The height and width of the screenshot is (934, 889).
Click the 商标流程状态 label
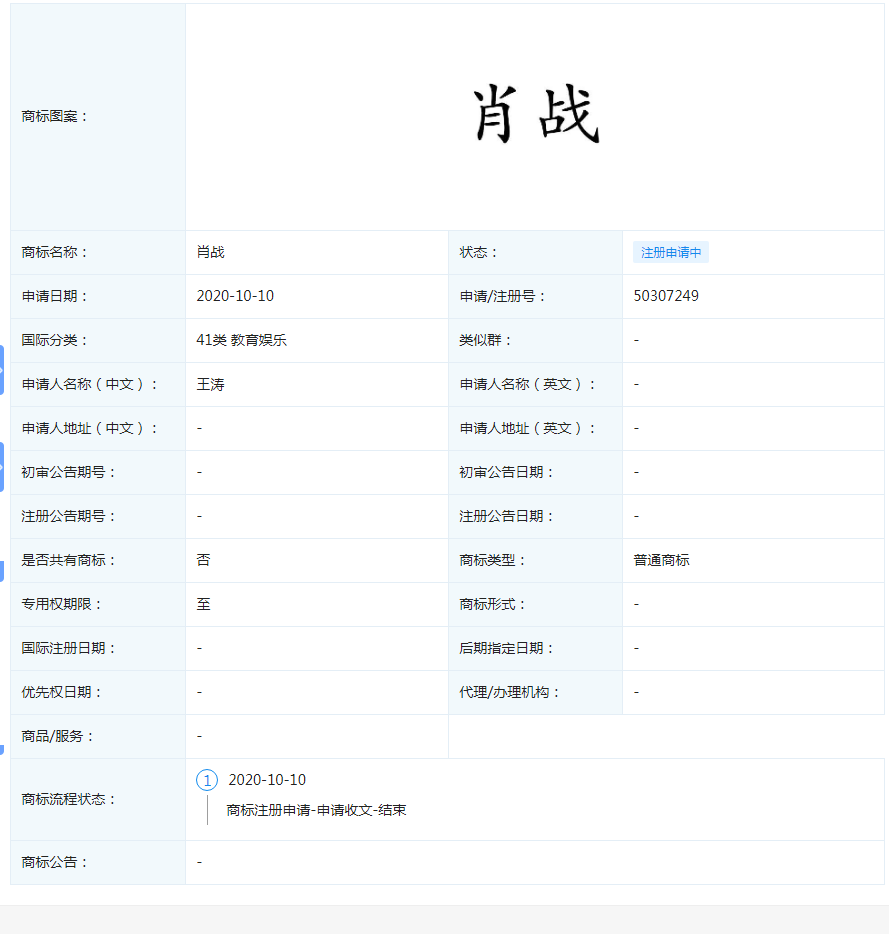click(x=69, y=799)
